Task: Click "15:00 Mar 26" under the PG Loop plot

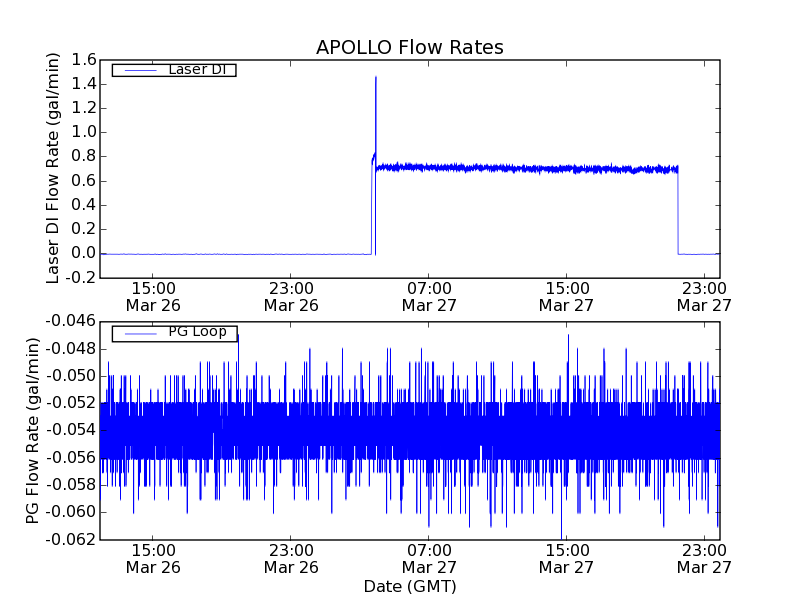Action: coord(153,559)
